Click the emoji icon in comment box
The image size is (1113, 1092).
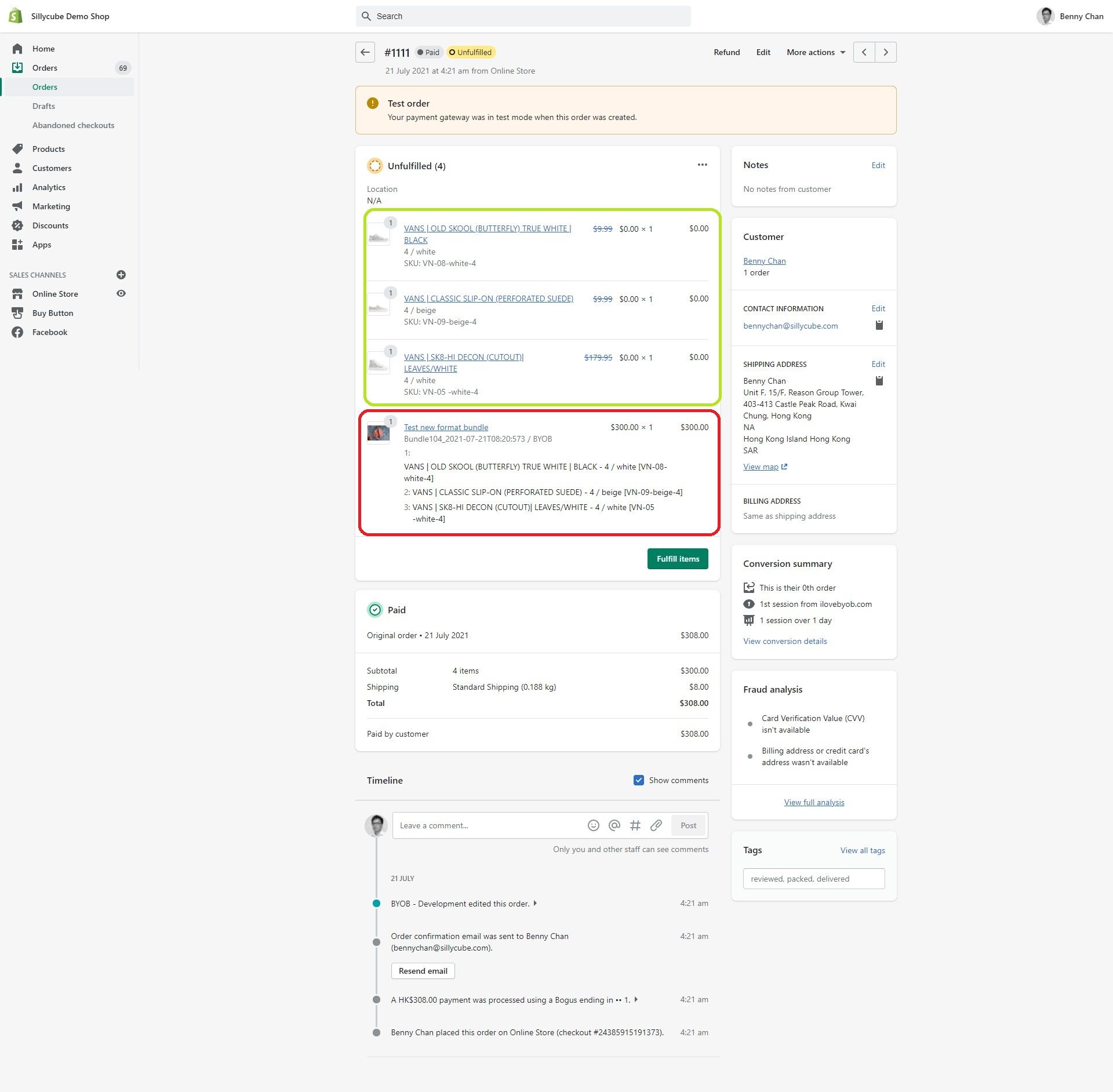coord(593,825)
